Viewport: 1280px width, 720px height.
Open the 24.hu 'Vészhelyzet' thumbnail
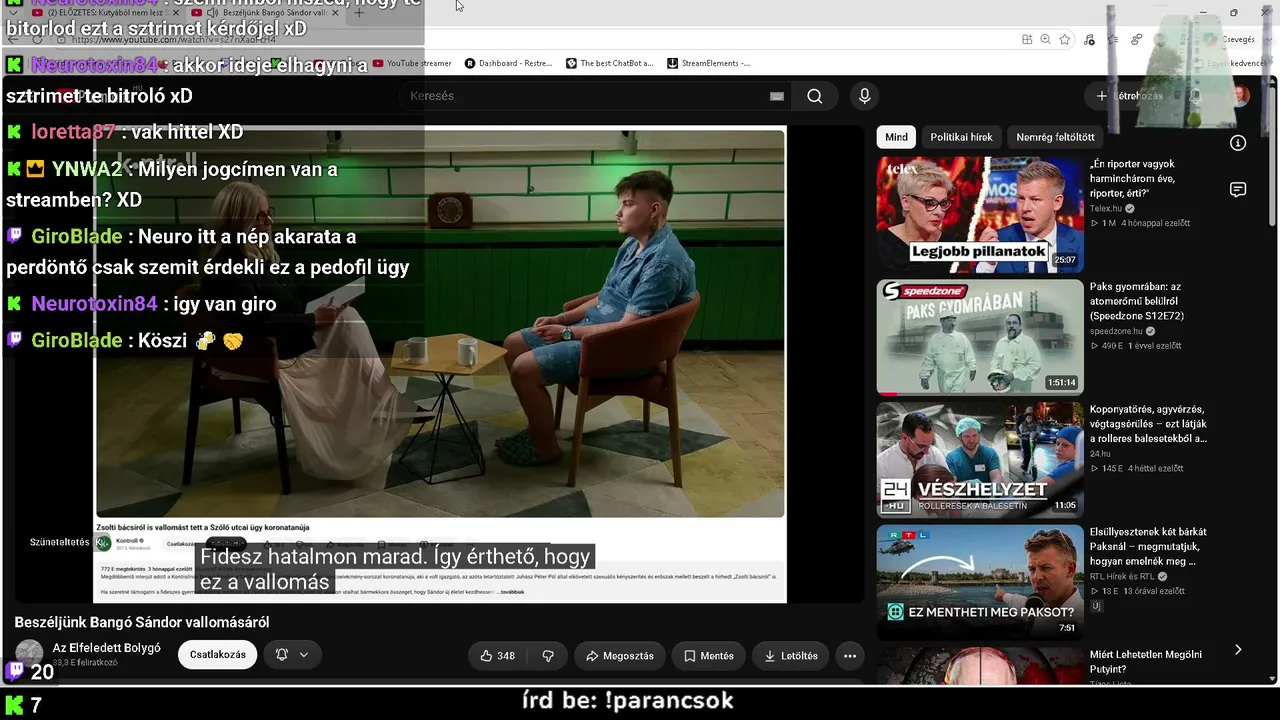click(x=980, y=459)
